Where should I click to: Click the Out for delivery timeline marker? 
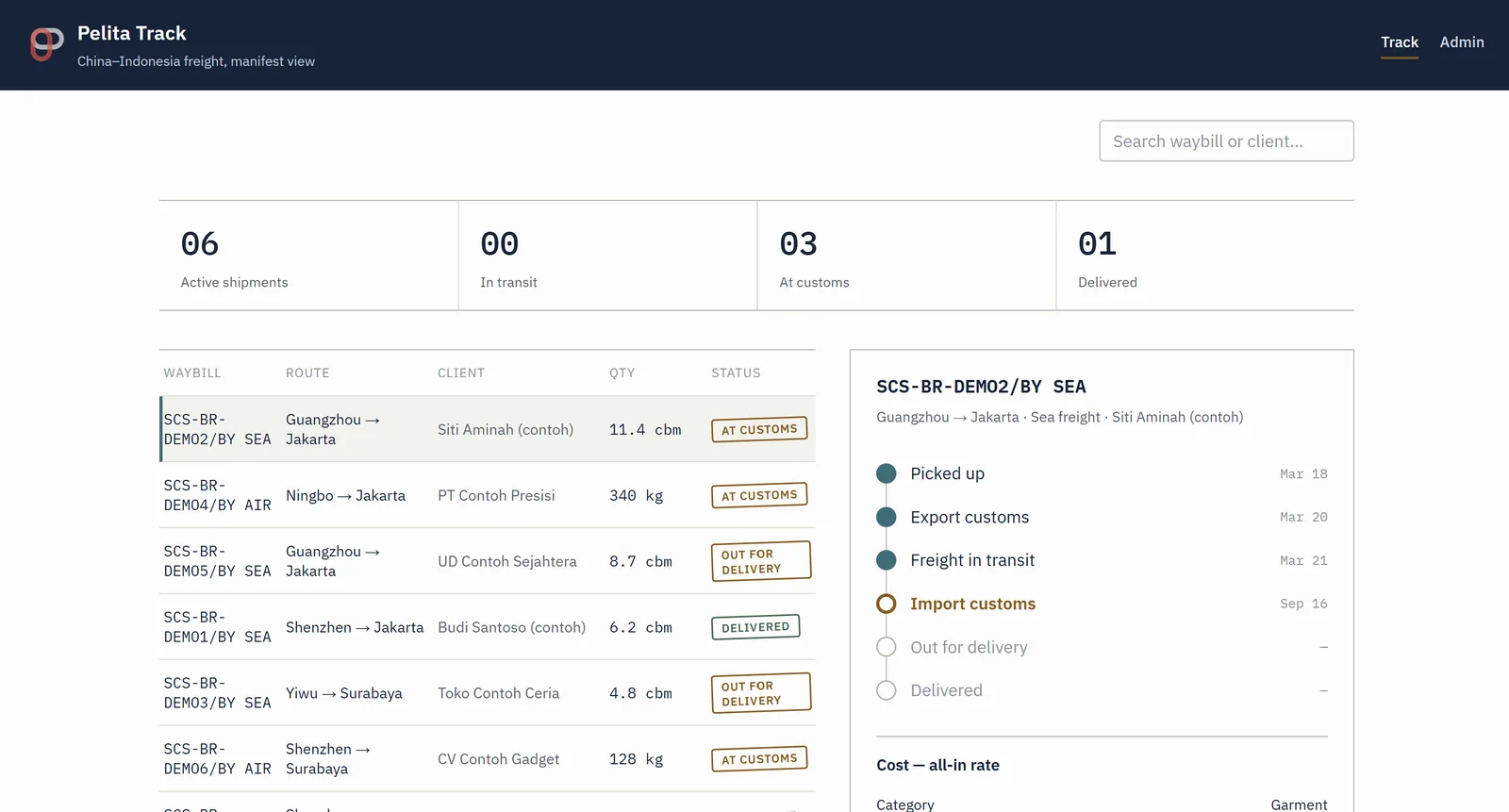tap(887, 647)
